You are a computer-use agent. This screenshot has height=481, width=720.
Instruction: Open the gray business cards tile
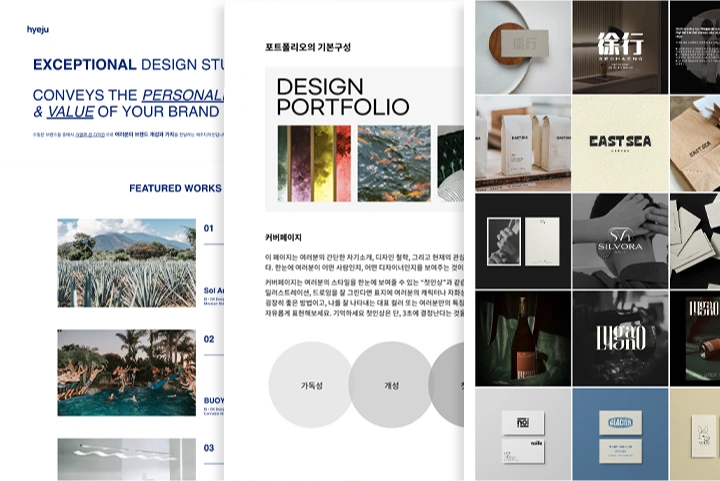pos(523,434)
